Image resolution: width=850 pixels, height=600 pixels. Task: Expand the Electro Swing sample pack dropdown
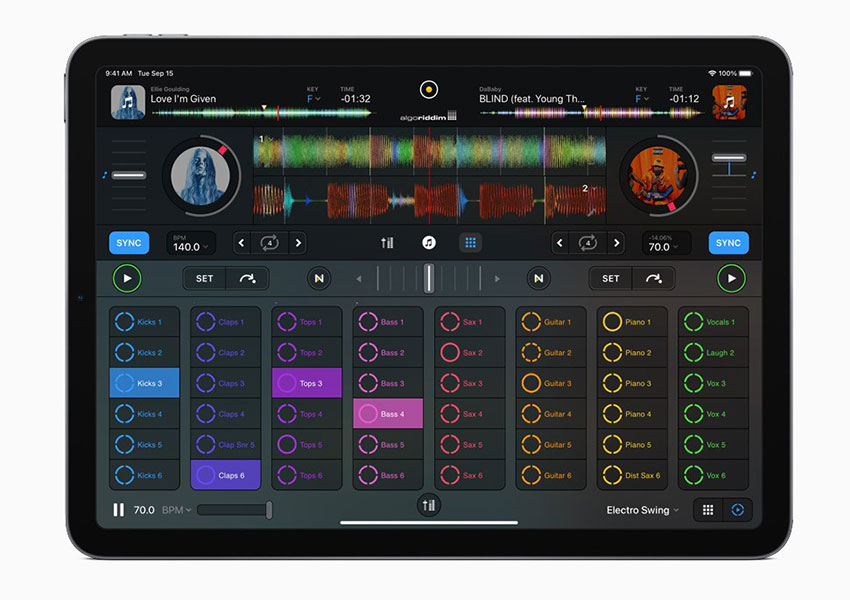(642, 510)
